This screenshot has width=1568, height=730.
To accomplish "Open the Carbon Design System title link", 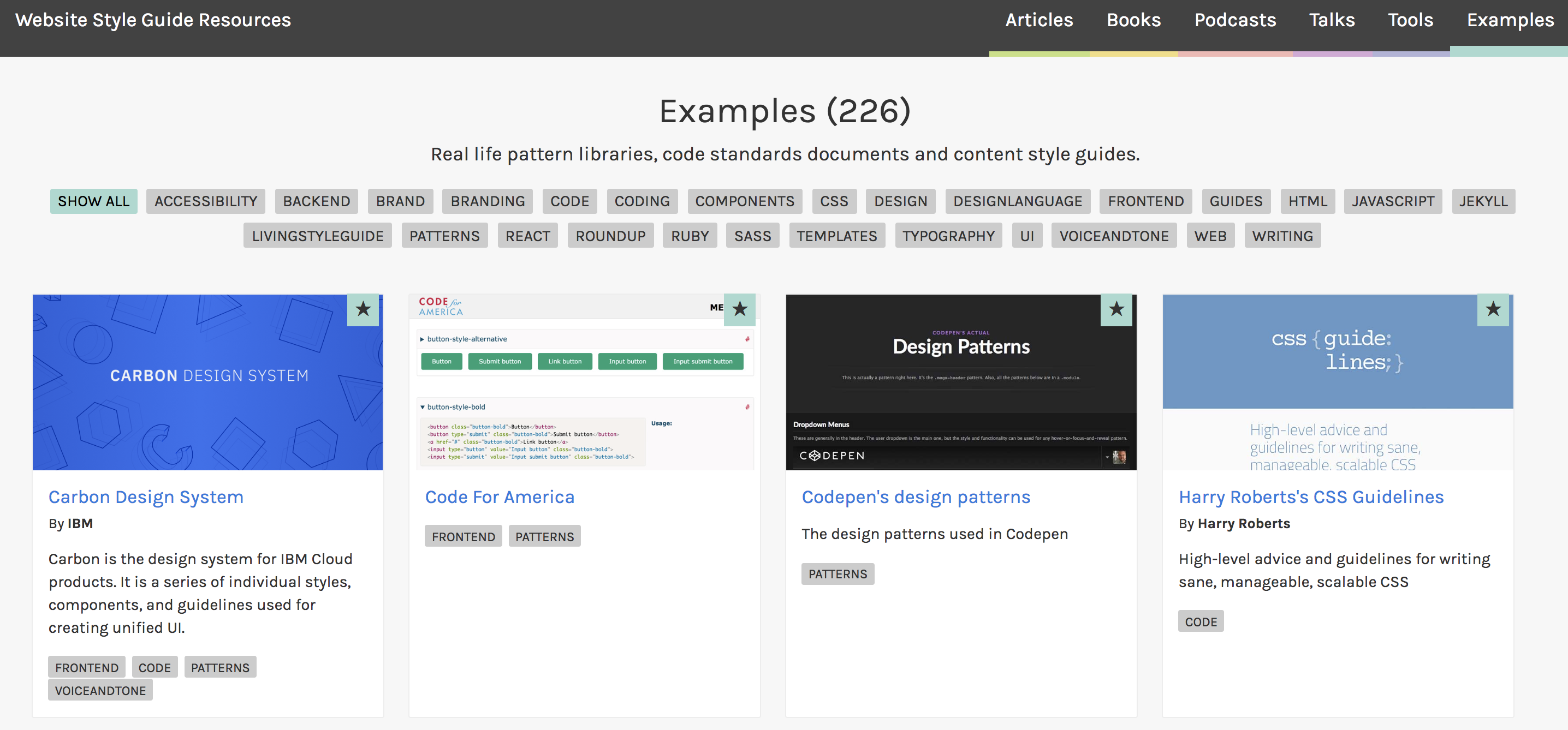I will click(x=146, y=498).
